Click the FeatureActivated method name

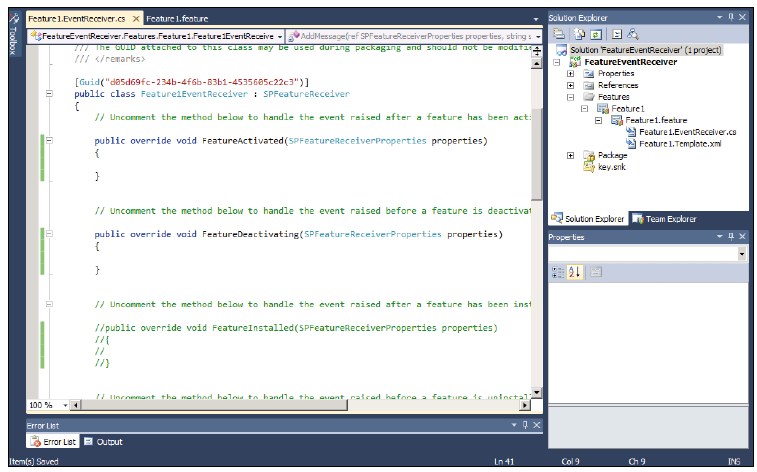242,141
